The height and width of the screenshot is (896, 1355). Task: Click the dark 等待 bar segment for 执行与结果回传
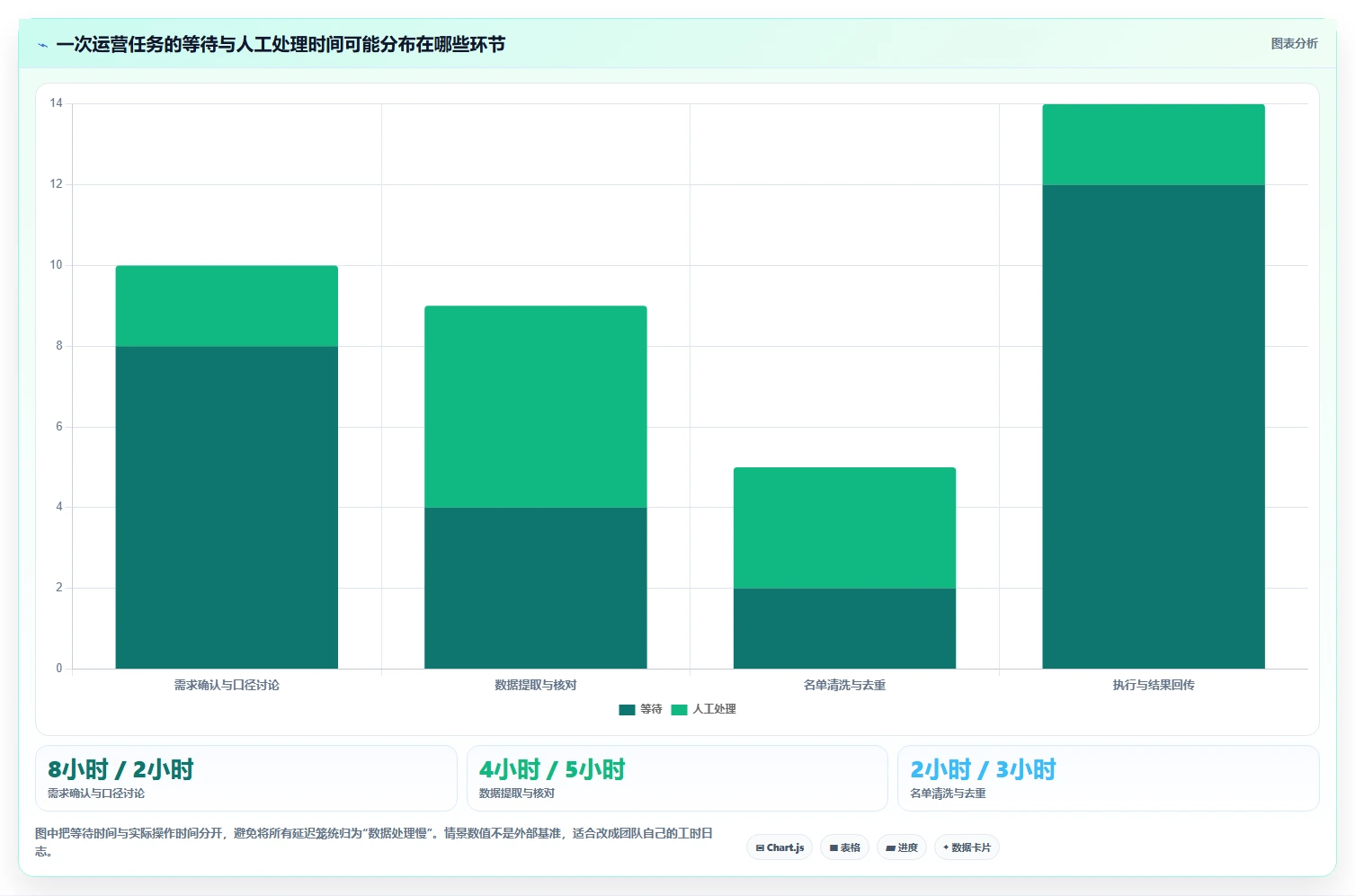tap(1154, 427)
